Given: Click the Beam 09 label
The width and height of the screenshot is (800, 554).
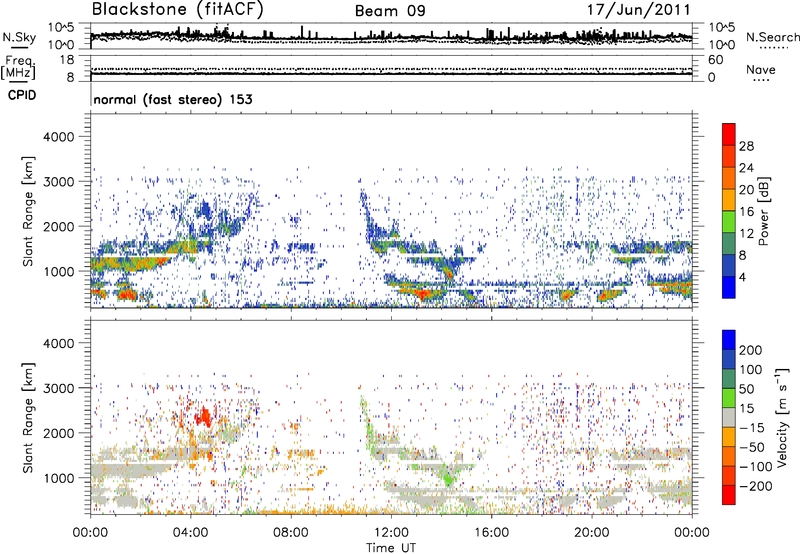Looking at the screenshot, I should tap(390, 11).
